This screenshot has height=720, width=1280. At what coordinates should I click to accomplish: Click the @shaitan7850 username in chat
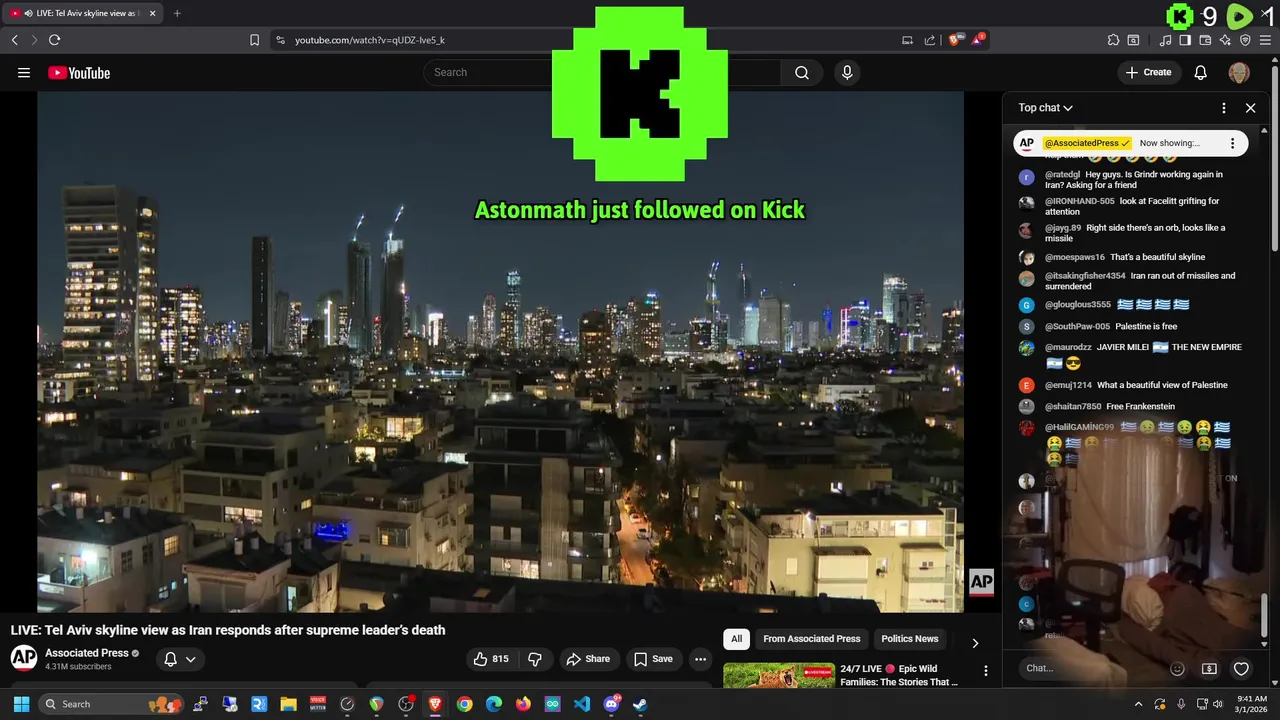[x=1073, y=407]
